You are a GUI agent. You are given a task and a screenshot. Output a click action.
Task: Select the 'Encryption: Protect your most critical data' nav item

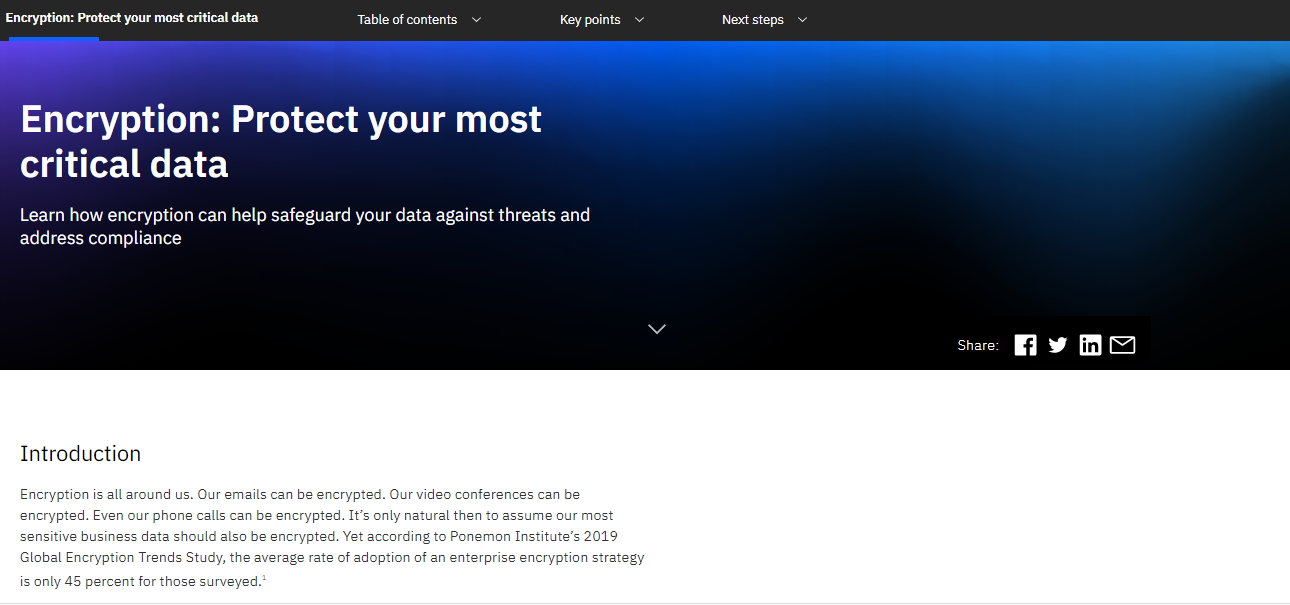coord(133,17)
